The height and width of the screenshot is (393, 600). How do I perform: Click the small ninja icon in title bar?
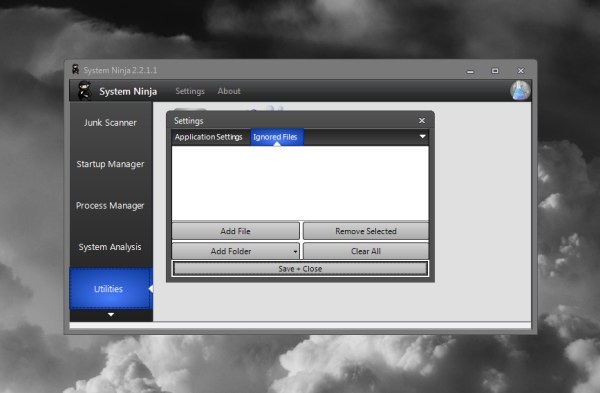[x=75, y=70]
